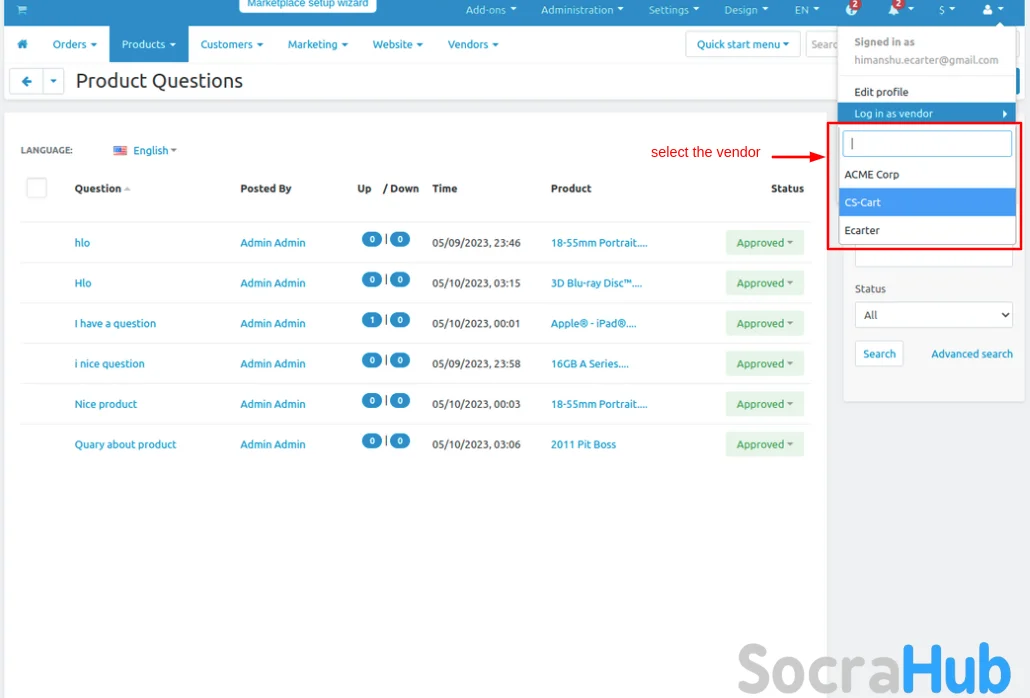Screen dimensions: 1030x698
Task: Open the currency dollar sign menu
Action: [945, 10]
